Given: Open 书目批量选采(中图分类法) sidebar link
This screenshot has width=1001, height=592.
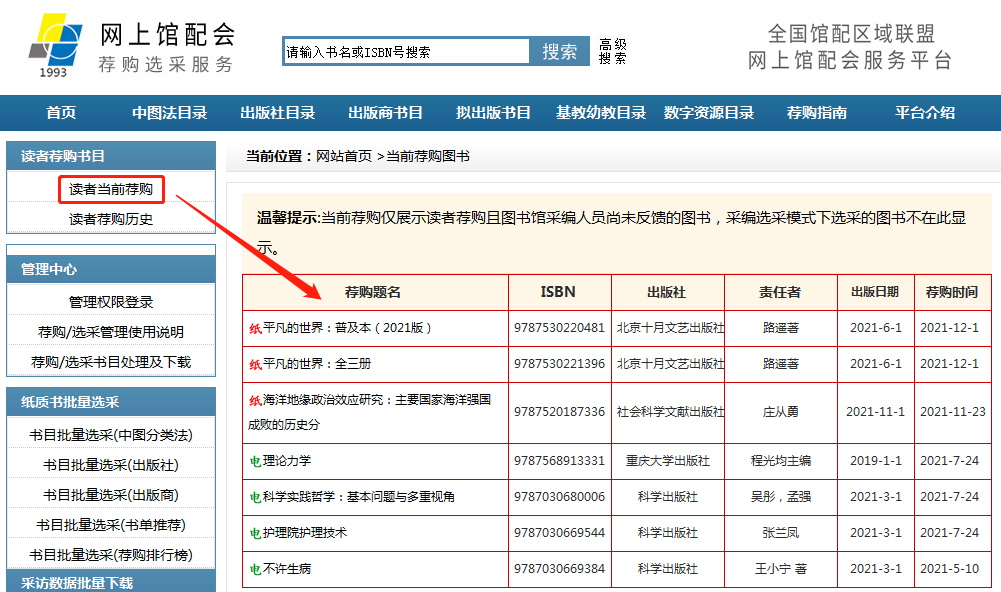Looking at the screenshot, I should (111, 435).
